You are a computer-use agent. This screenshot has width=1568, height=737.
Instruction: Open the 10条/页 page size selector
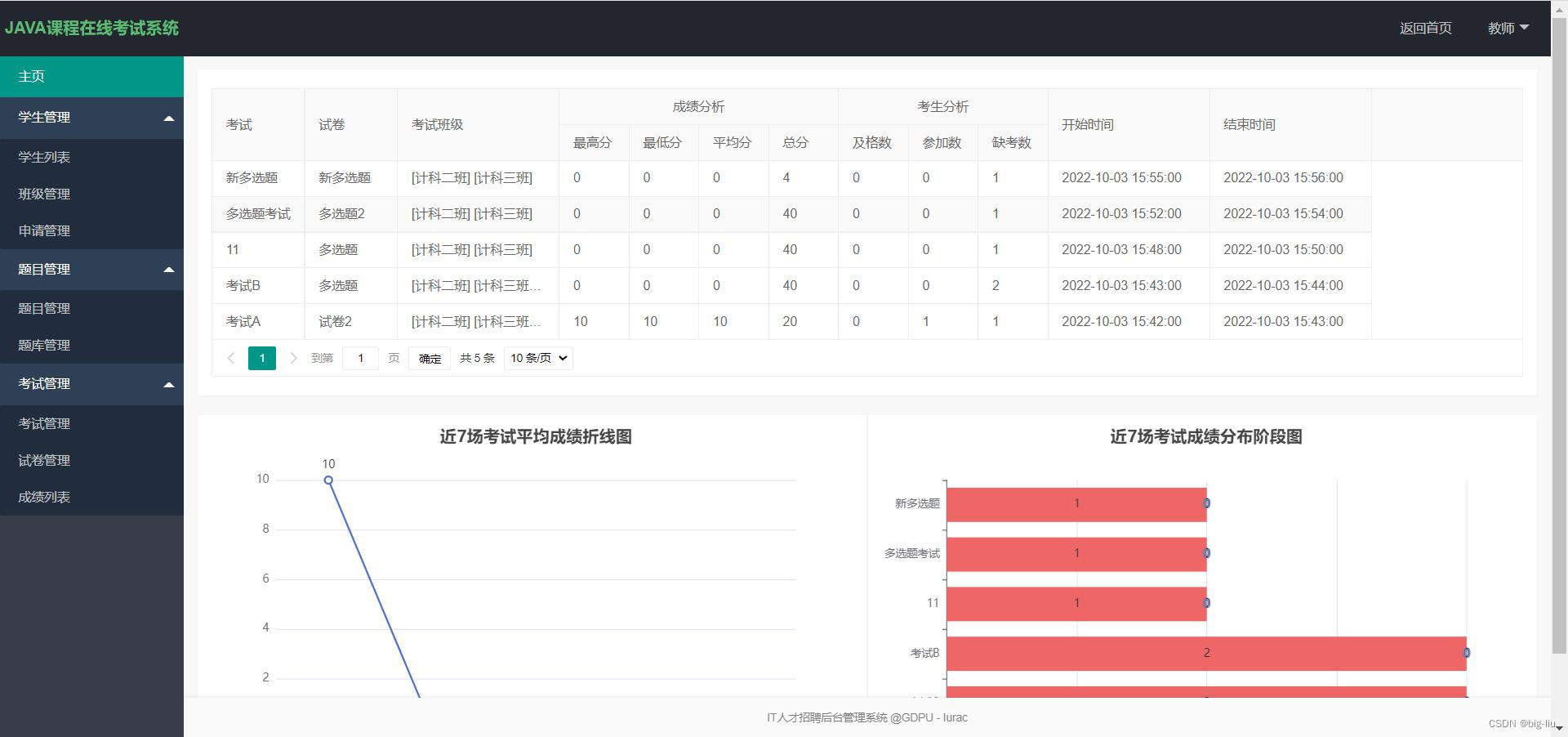(537, 358)
